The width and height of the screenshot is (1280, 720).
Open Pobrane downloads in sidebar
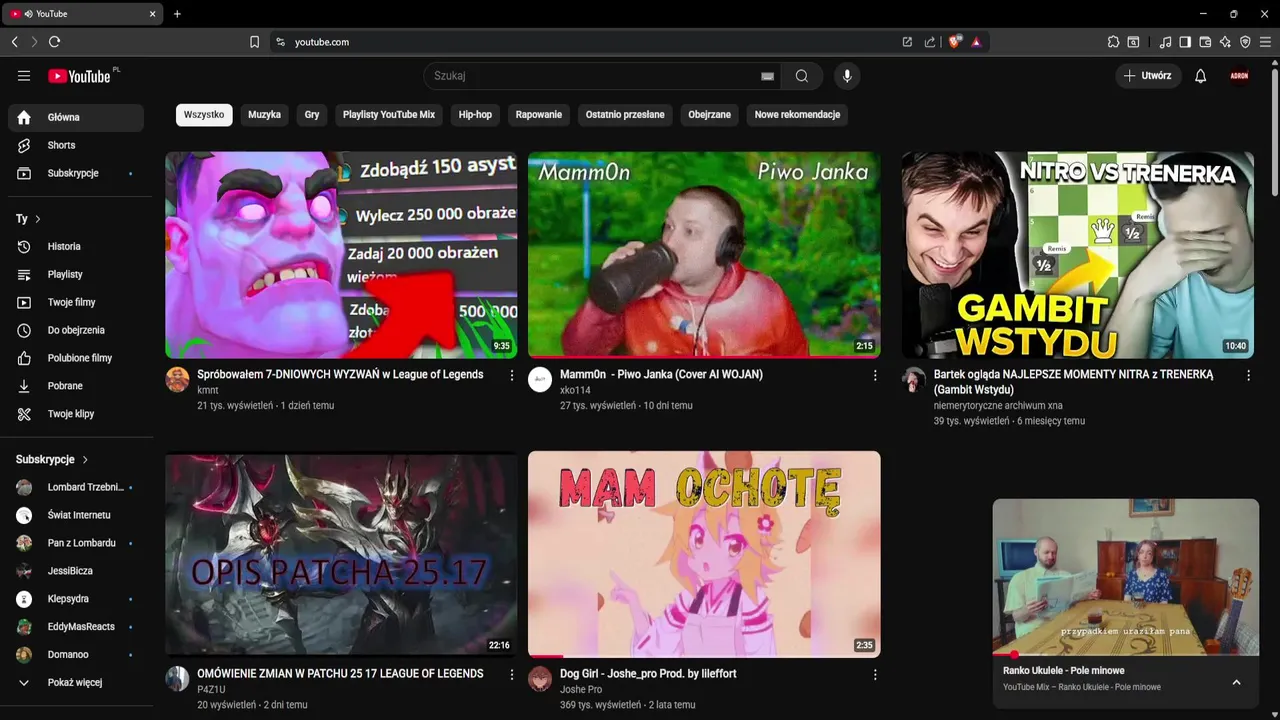[76, 386]
